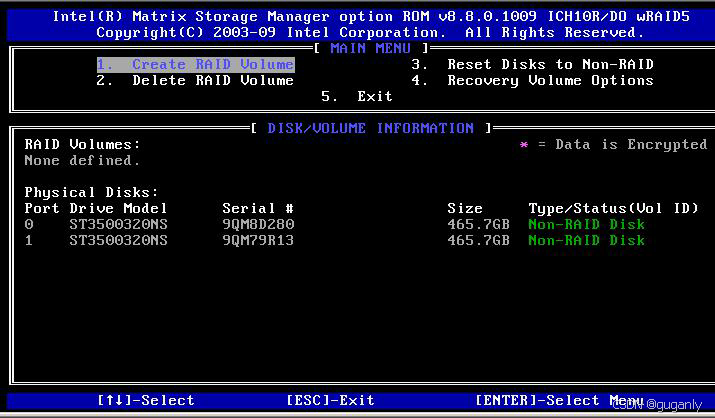Viewport: 715px width, 418px height.
Task: Click serial number 9QM8D280
Action: tap(258, 224)
